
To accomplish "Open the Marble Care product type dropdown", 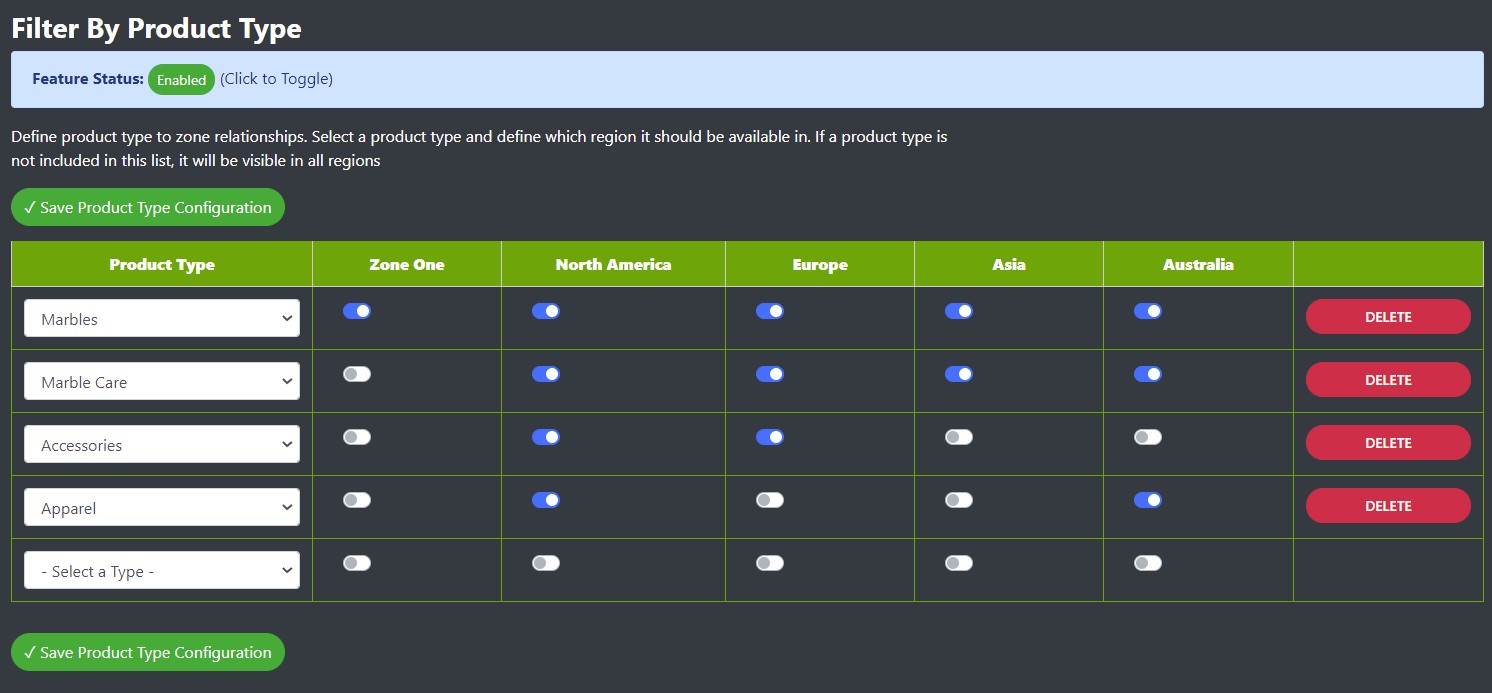I will [162, 382].
